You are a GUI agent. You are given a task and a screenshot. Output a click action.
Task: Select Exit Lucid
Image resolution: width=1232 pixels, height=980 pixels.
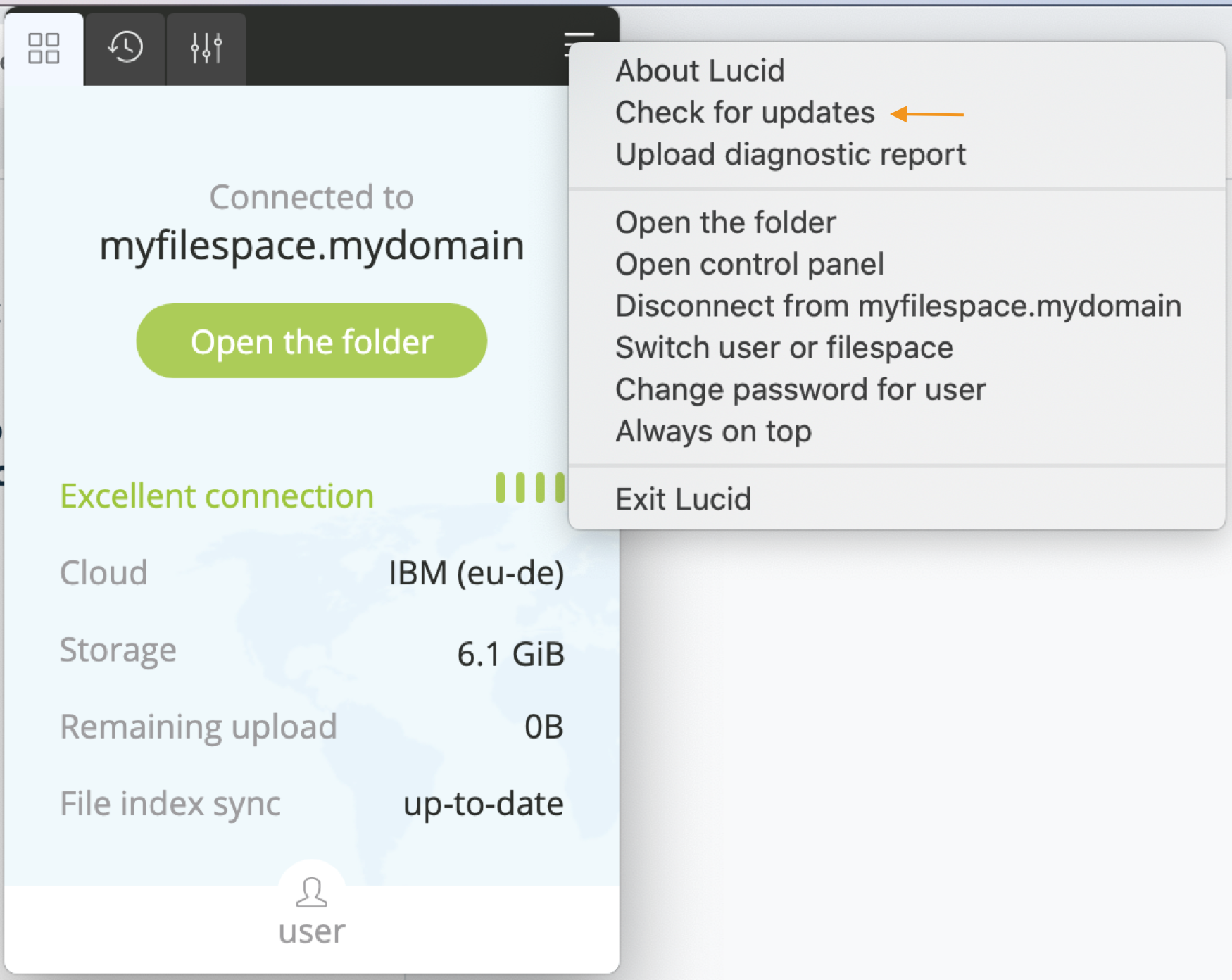683,499
